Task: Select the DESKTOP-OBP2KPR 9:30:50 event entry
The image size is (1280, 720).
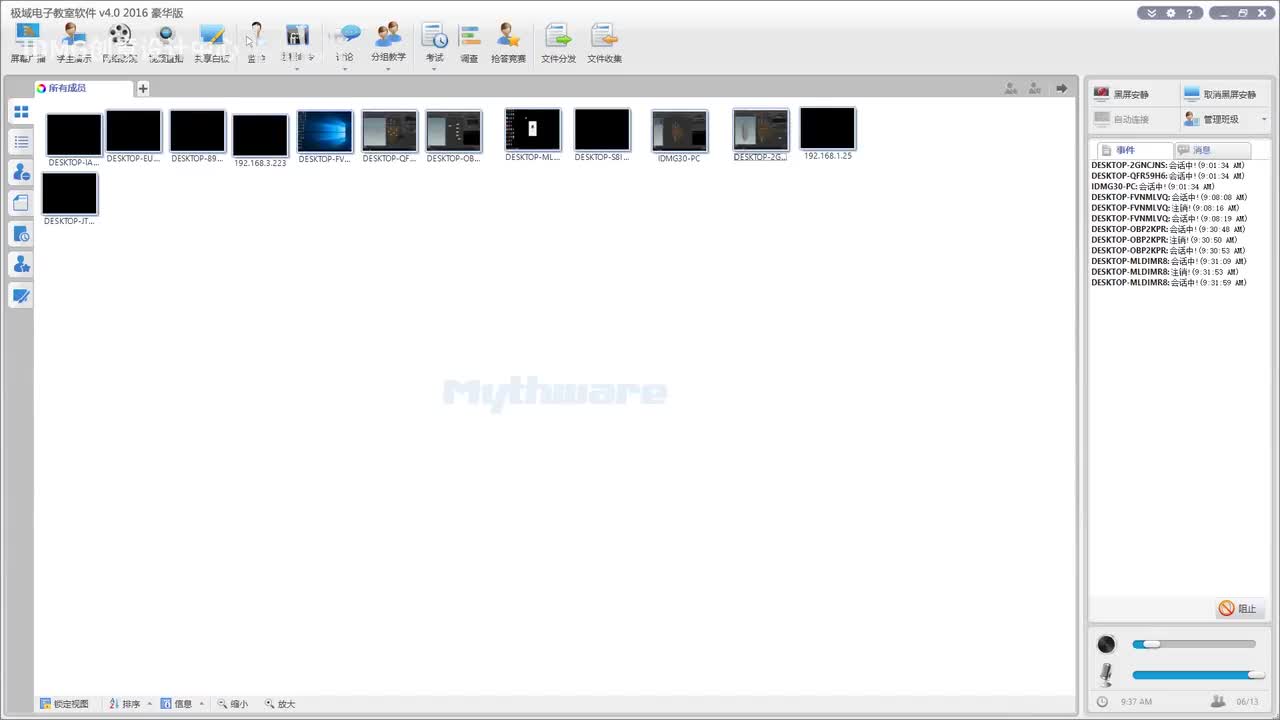Action: [1165, 240]
